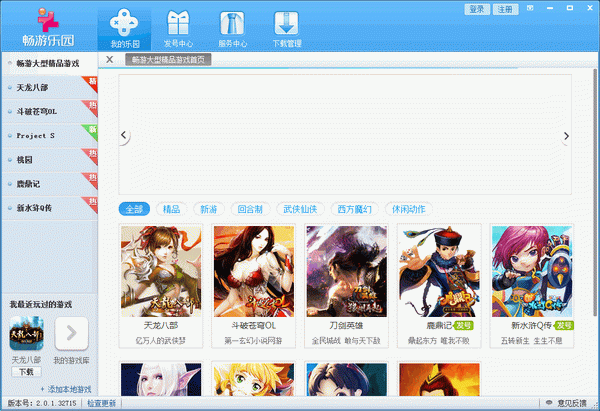Image resolution: width=600 pixels, height=411 pixels.
Task: Open the 天龙八部 recent game icon
Action: pos(26,333)
